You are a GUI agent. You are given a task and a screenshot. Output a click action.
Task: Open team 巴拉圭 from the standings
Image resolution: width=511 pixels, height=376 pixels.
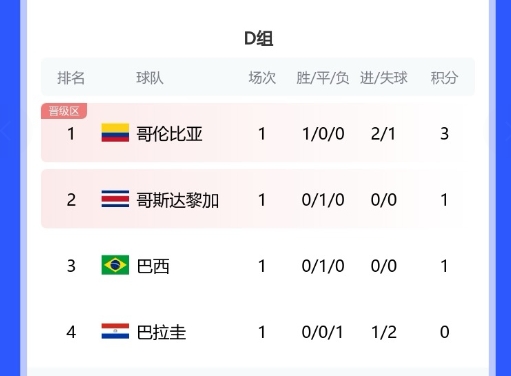click(x=161, y=332)
